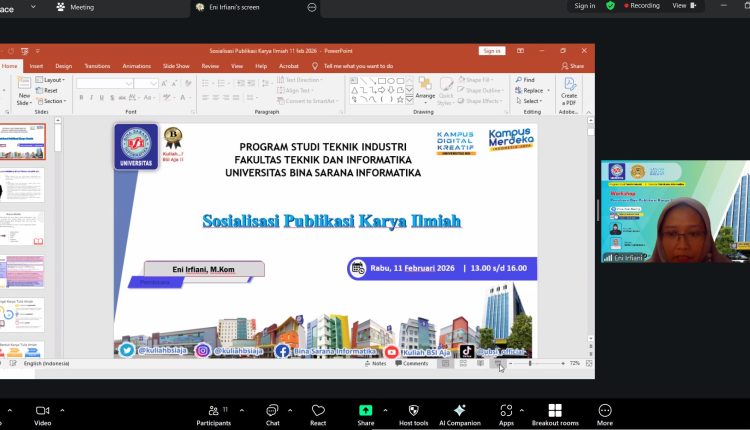Expand Zoom Participants options caret
The width and height of the screenshot is (750, 430).
[242, 410]
